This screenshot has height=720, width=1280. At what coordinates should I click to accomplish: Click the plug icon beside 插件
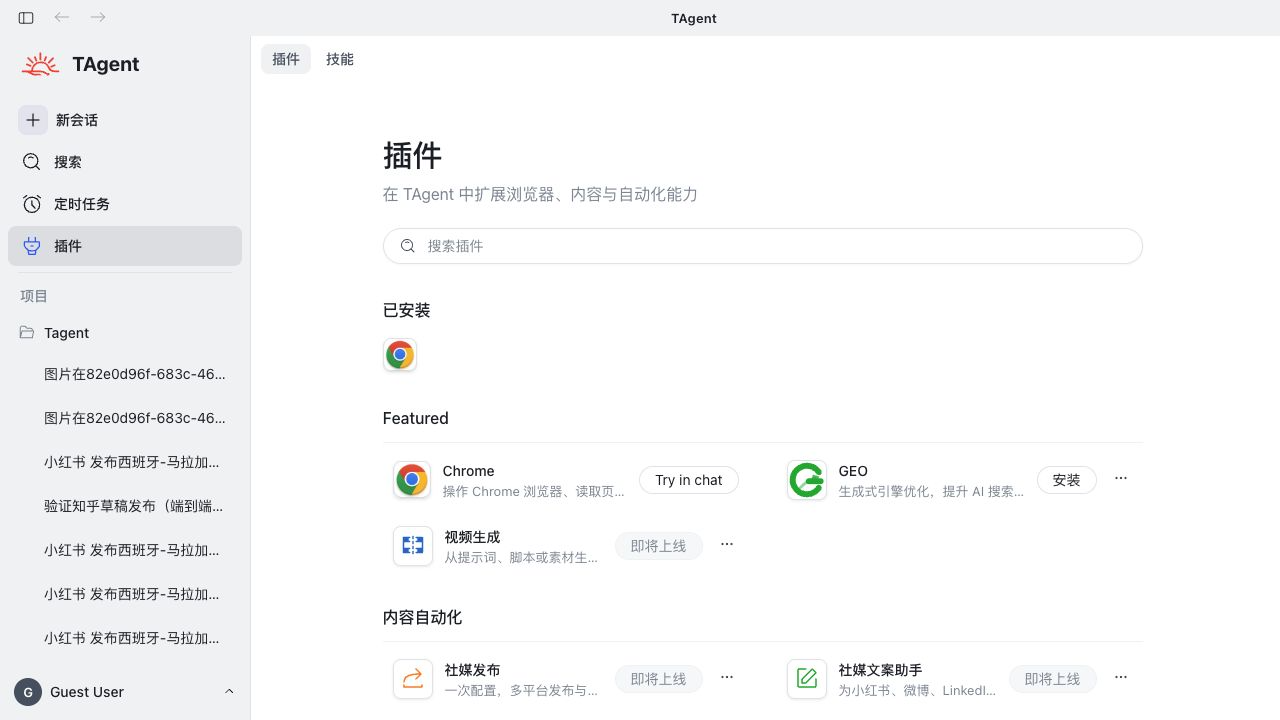[x=32, y=246]
